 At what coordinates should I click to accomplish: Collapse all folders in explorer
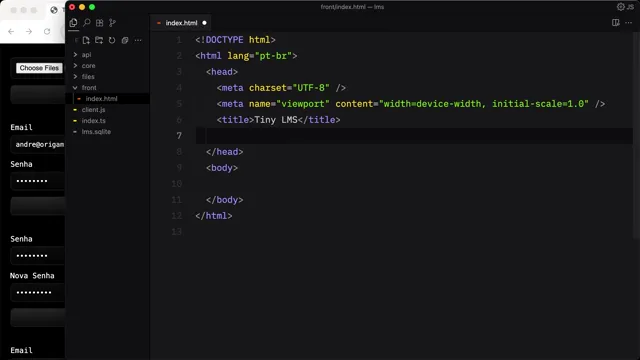point(125,40)
